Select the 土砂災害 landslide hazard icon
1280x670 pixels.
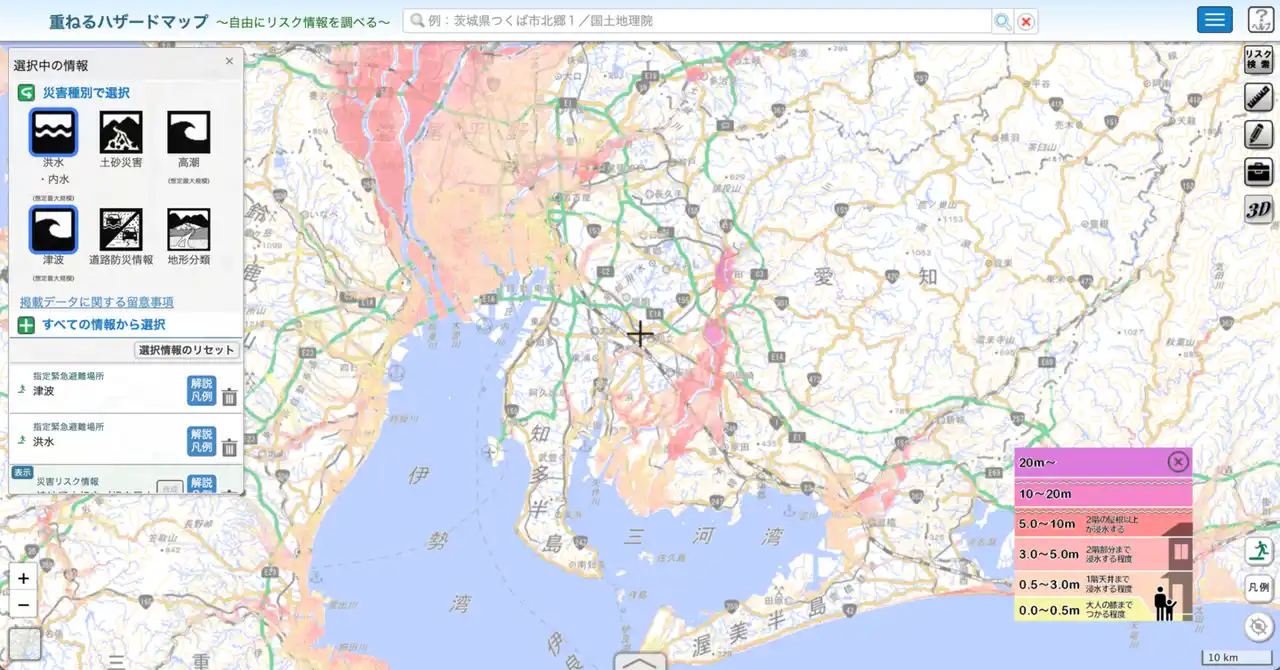121,131
